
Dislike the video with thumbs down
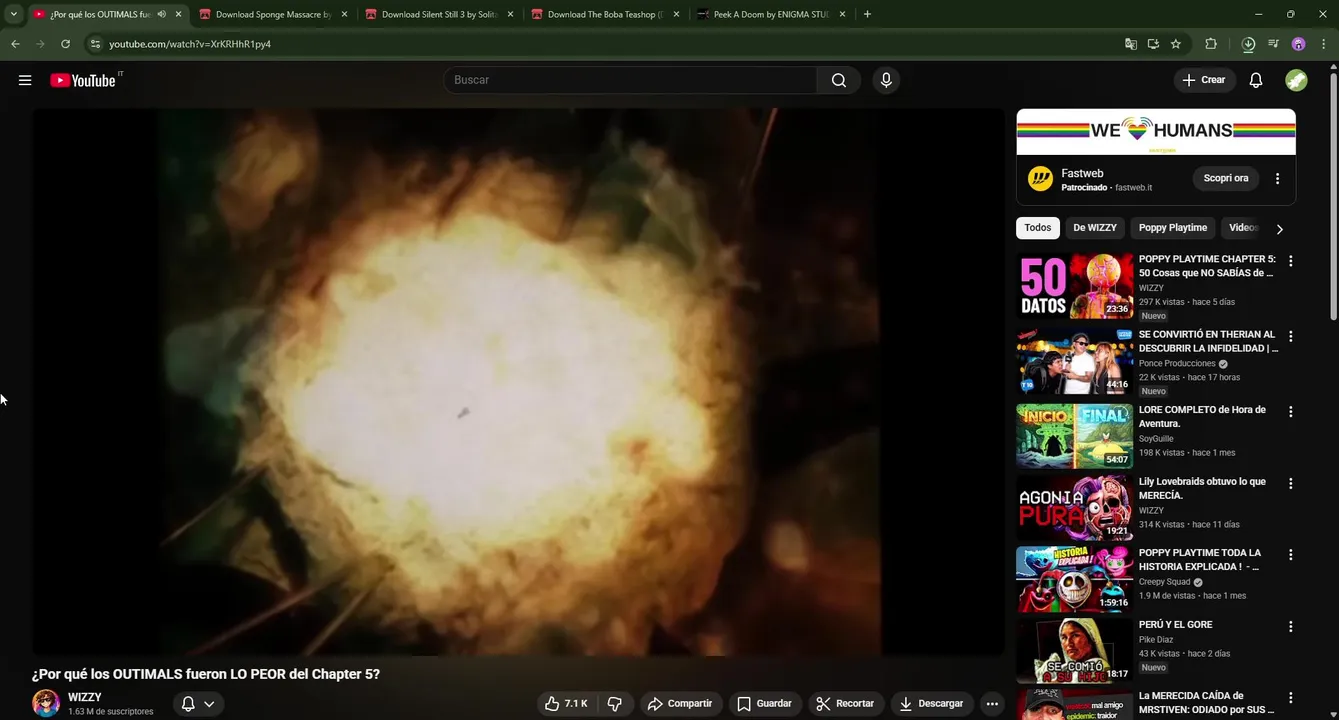point(615,704)
